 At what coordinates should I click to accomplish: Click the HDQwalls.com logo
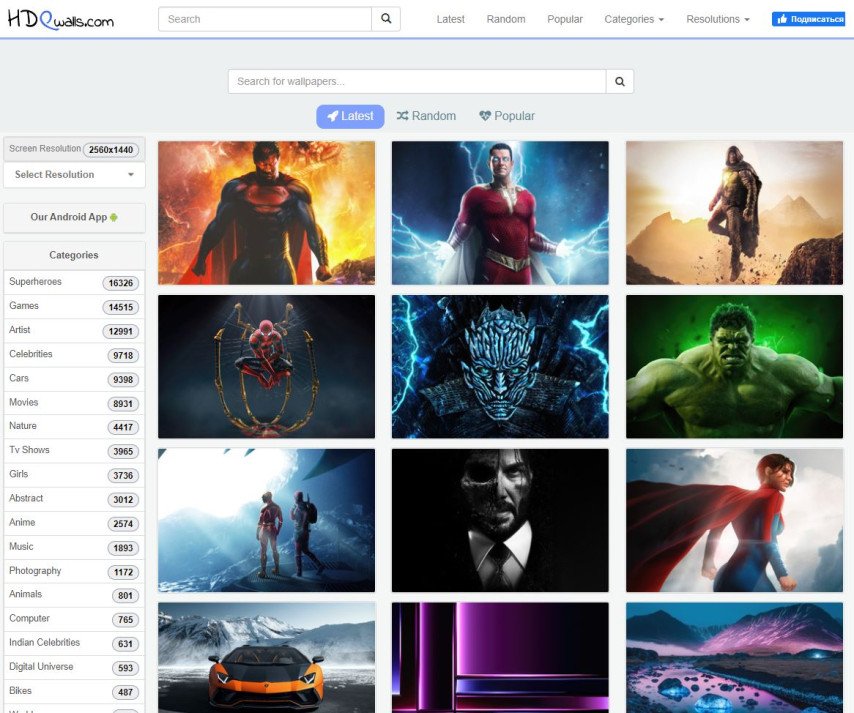point(60,19)
